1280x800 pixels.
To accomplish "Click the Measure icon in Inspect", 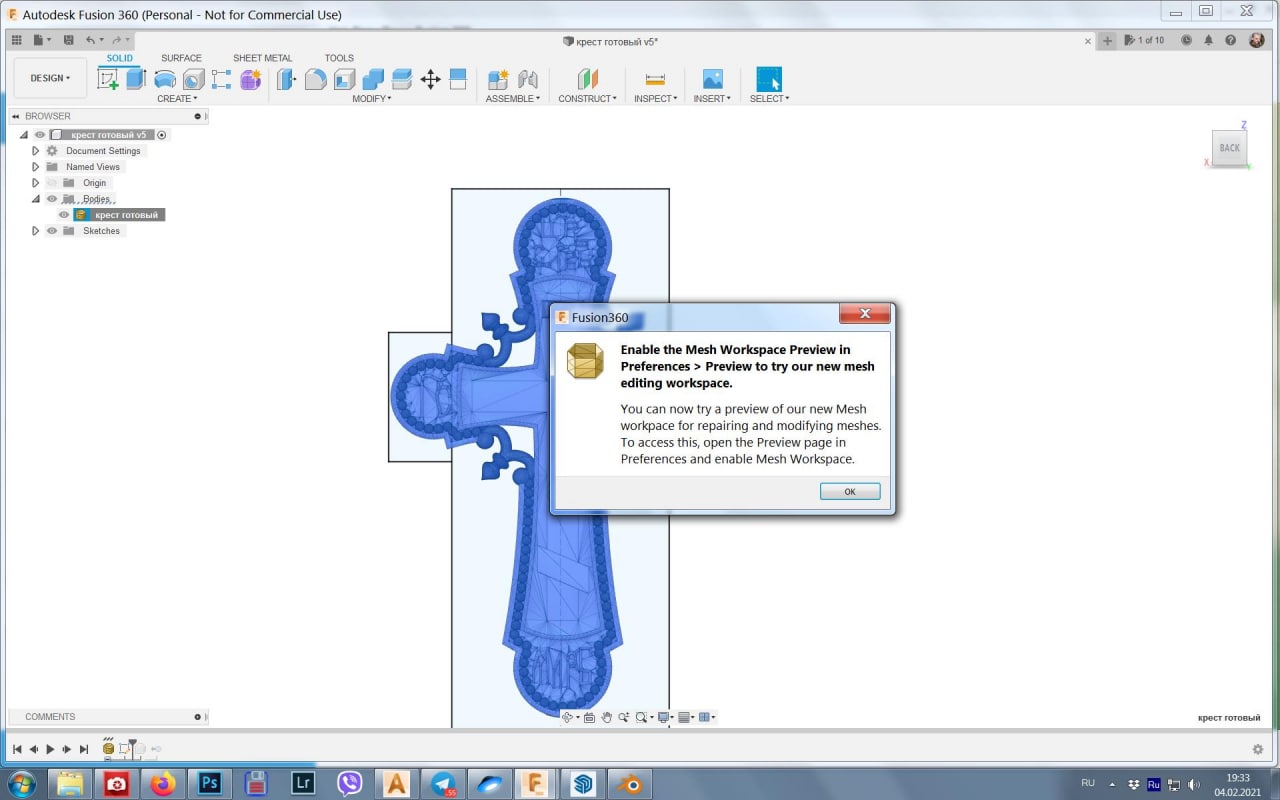I will pos(655,79).
